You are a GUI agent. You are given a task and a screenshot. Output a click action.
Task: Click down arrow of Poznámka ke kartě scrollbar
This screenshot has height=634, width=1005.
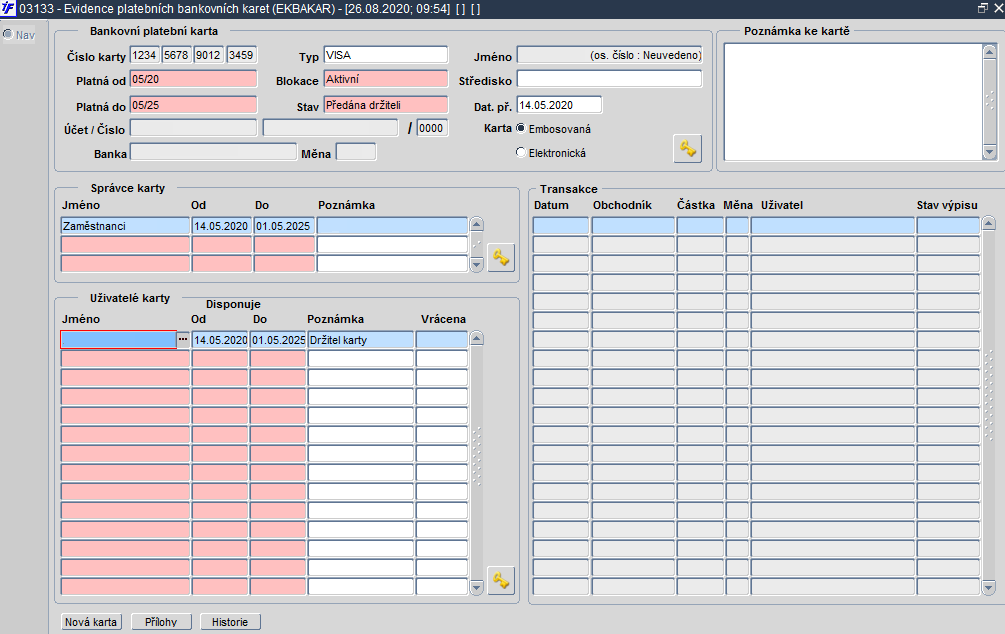coord(989,153)
